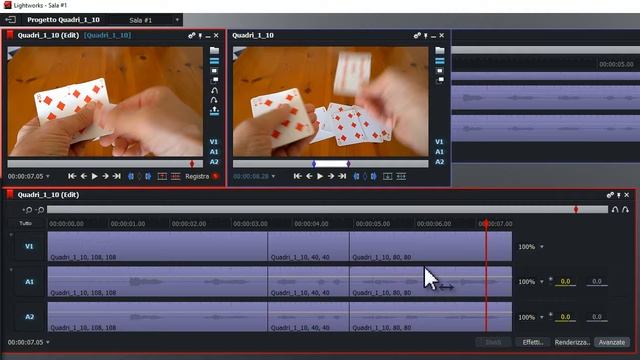Mark In point in Edit viewer
Screen dimensions: 640x360
click(x=131, y=176)
